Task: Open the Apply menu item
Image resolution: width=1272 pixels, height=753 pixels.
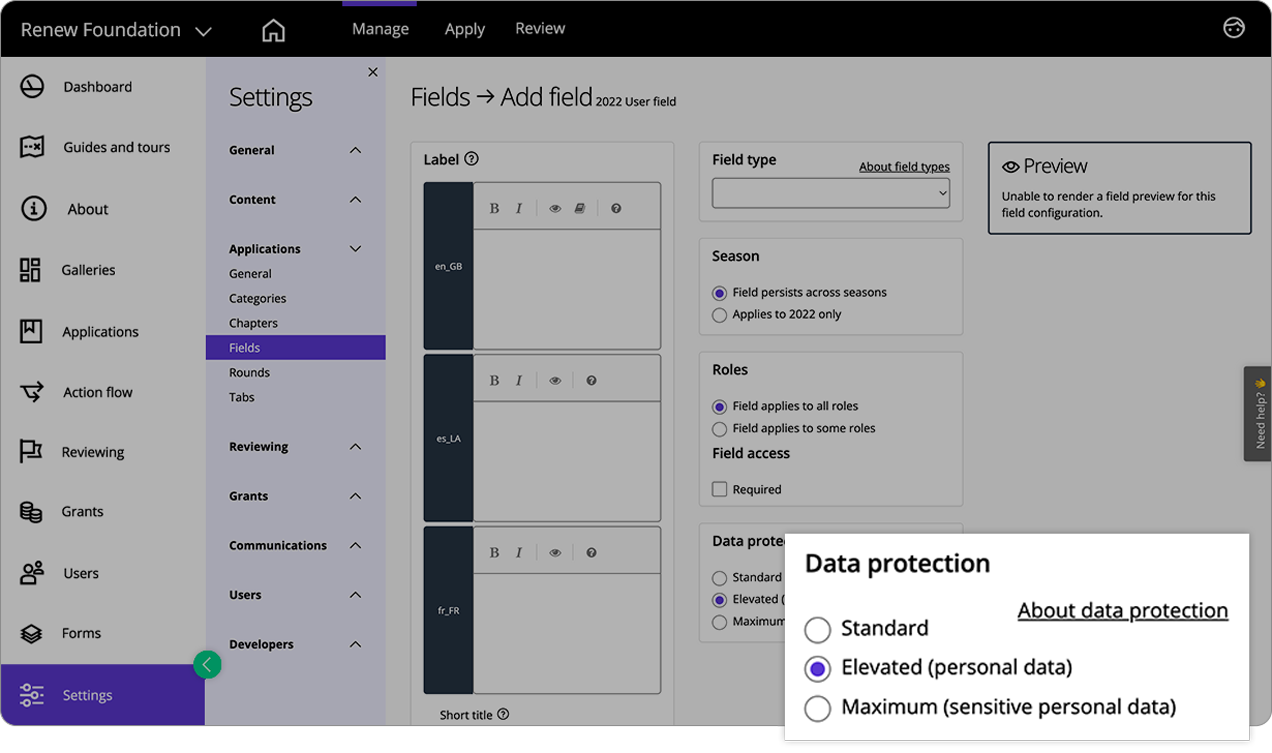Action: (x=464, y=28)
